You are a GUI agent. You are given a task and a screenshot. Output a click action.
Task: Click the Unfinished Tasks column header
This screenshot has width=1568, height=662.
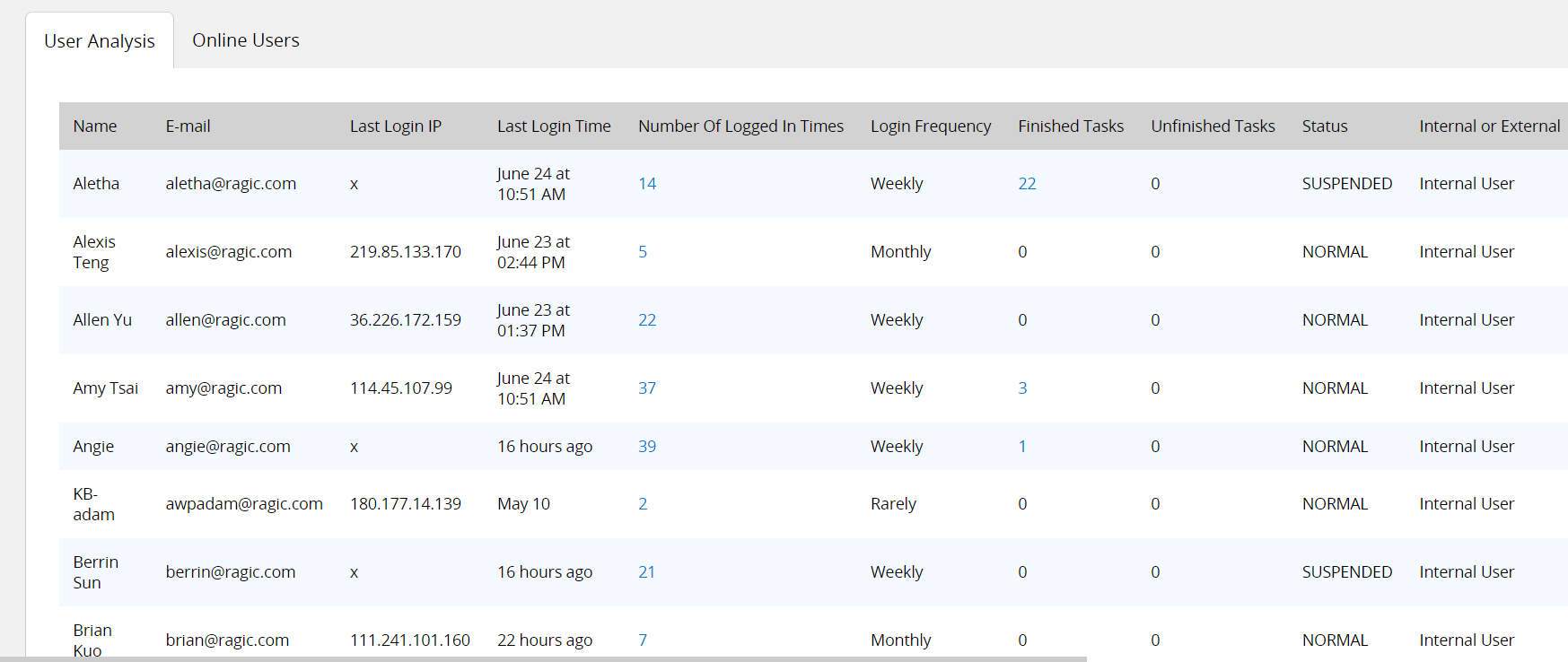coord(1213,126)
